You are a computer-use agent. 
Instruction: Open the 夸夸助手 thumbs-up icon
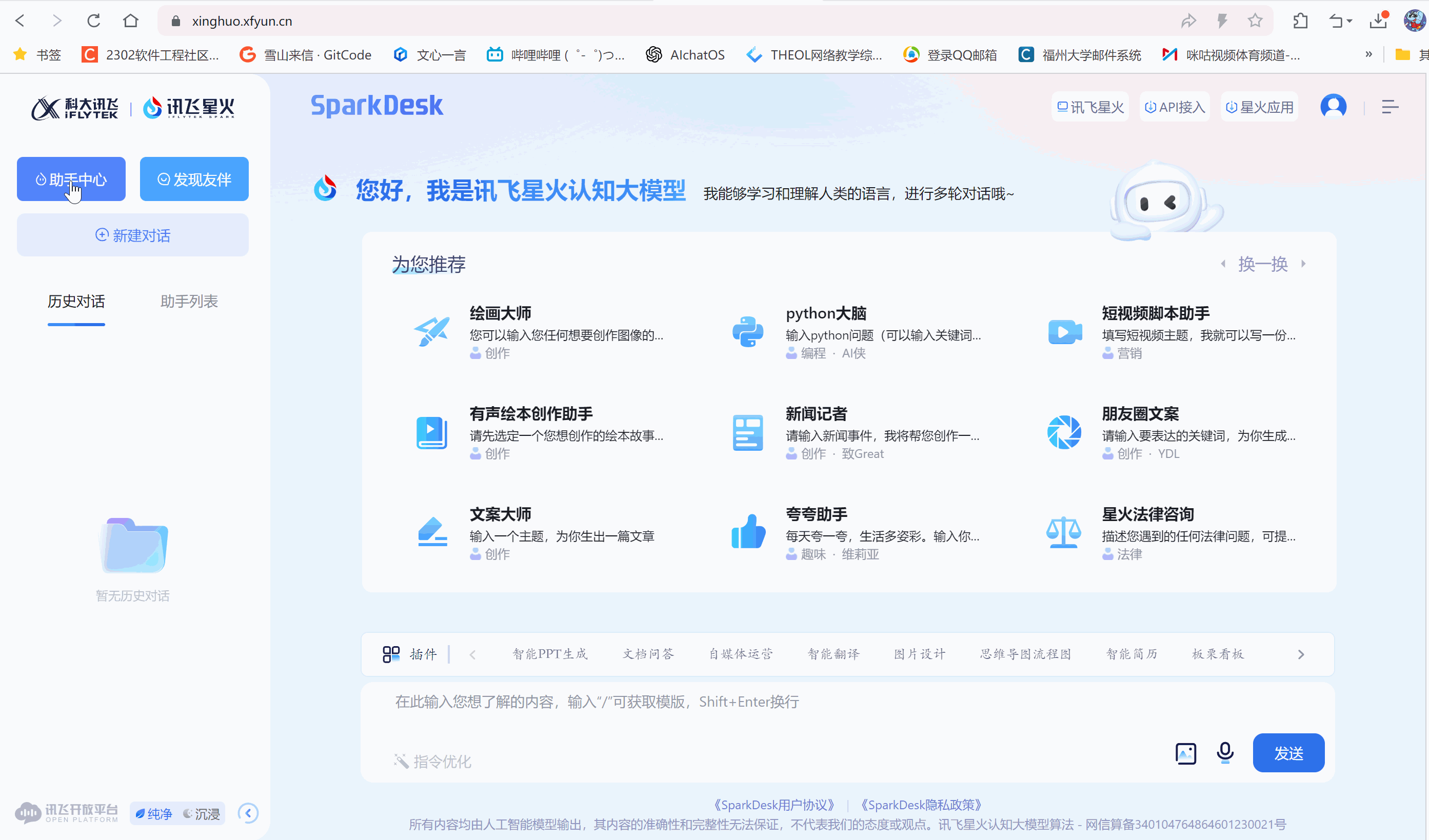(748, 532)
